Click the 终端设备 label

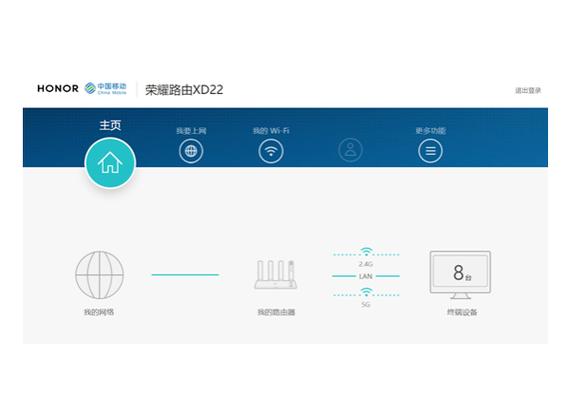point(462,312)
